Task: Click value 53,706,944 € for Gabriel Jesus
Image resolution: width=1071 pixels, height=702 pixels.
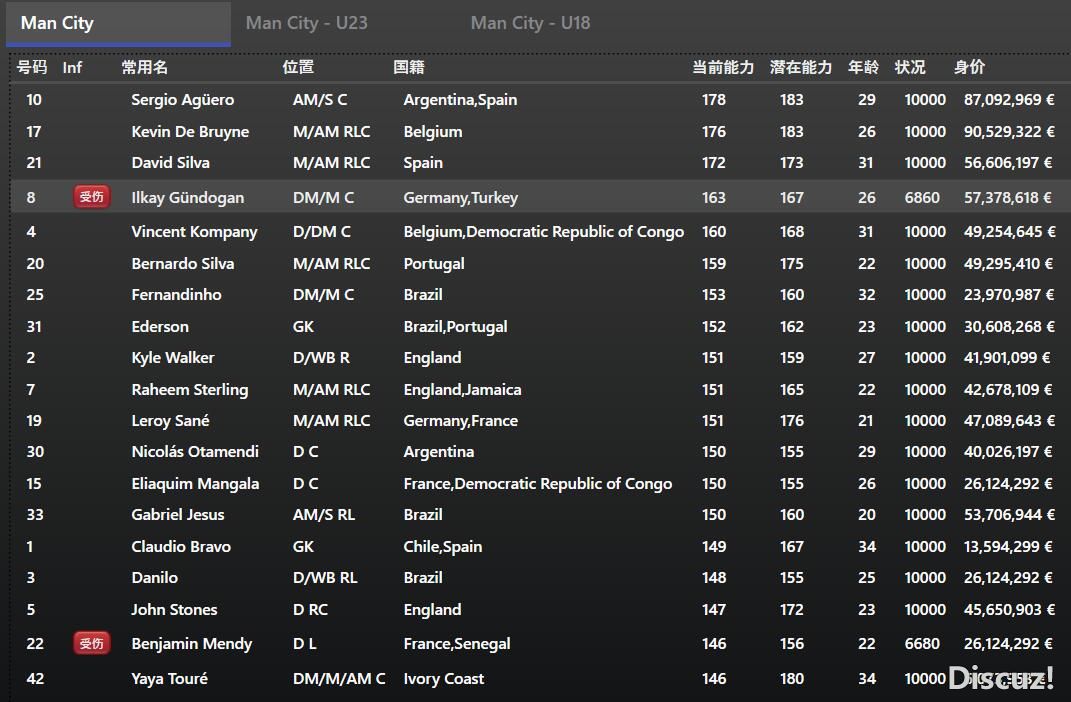Action: (1009, 514)
